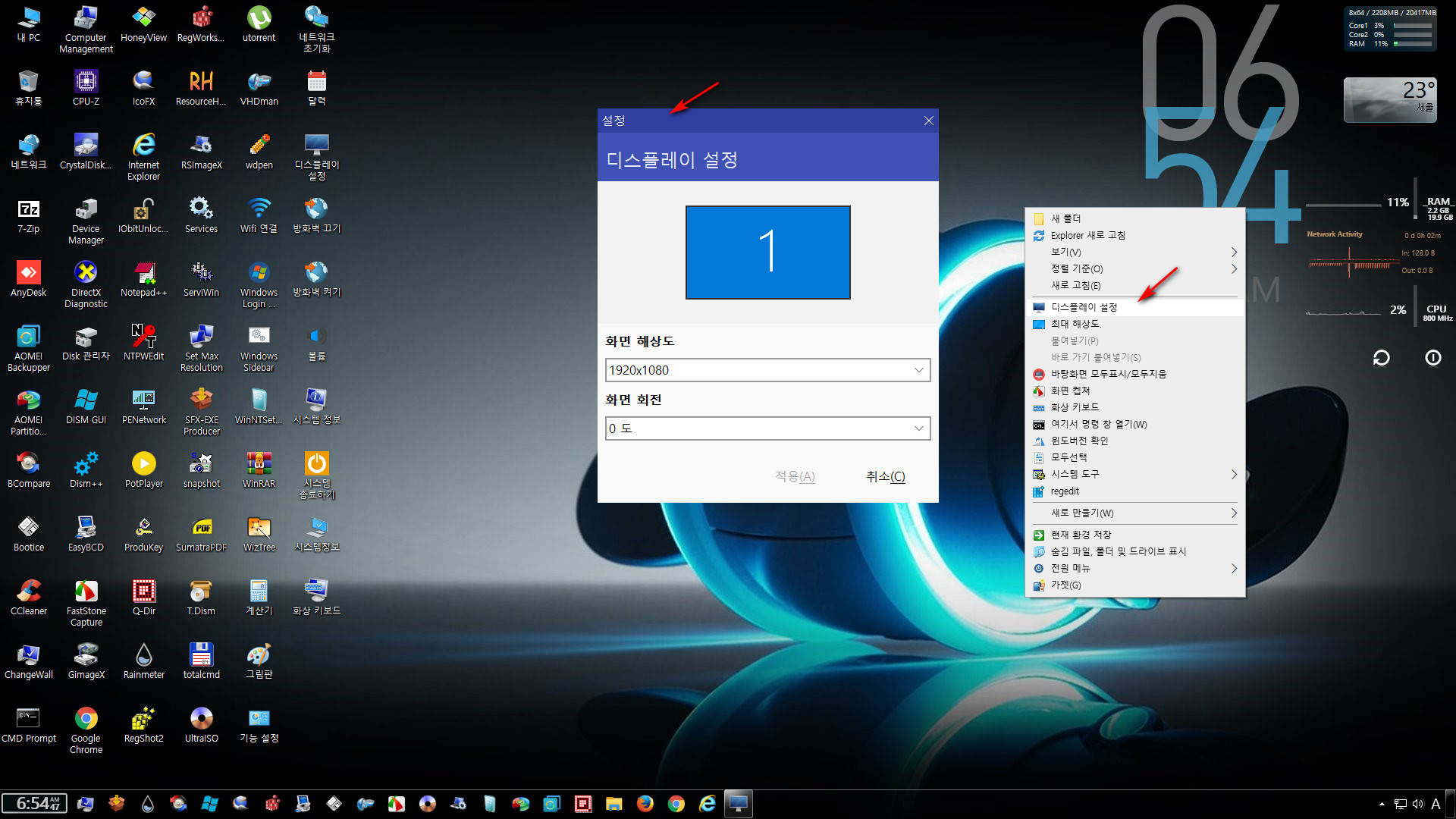Image resolution: width=1456 pixels, height=819 pixels.
Task: Toggle 바탕화면 모두표시/모두지움 menu entry
Action: [x=1134, y=374]
